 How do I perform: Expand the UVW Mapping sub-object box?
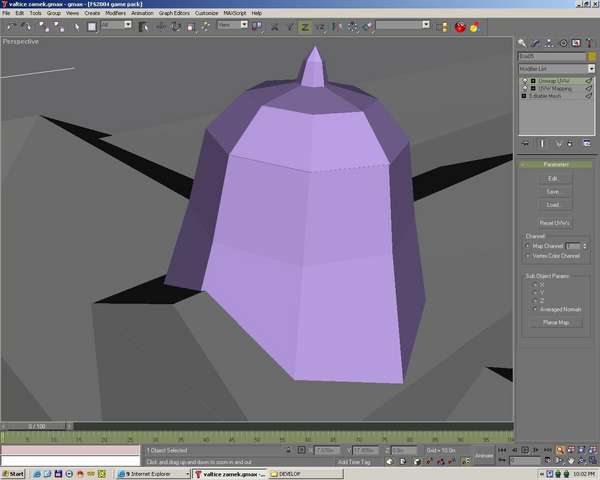[533, 88]
